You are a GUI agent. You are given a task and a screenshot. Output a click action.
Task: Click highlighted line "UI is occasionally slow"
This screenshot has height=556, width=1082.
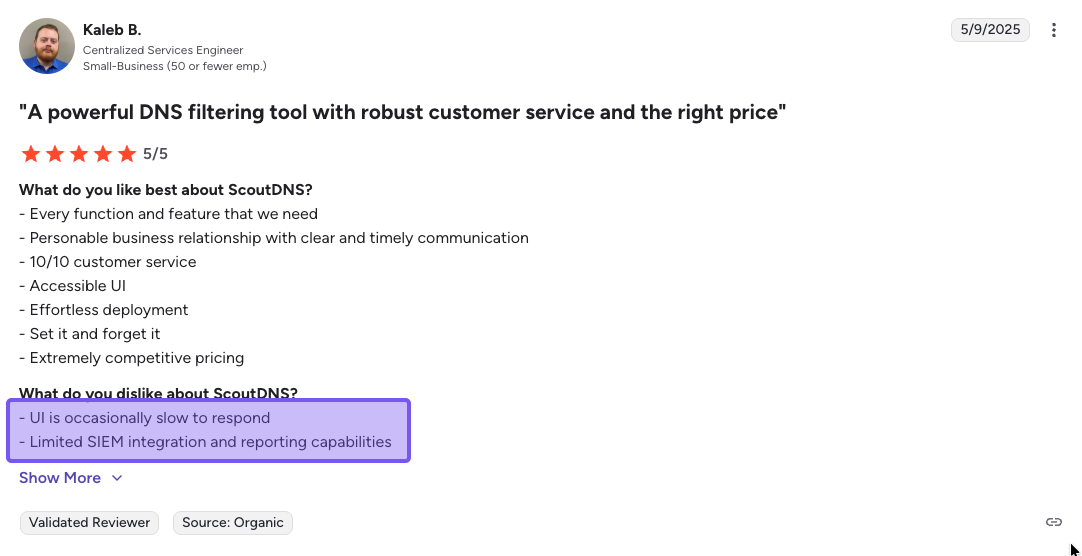(145, 418)
